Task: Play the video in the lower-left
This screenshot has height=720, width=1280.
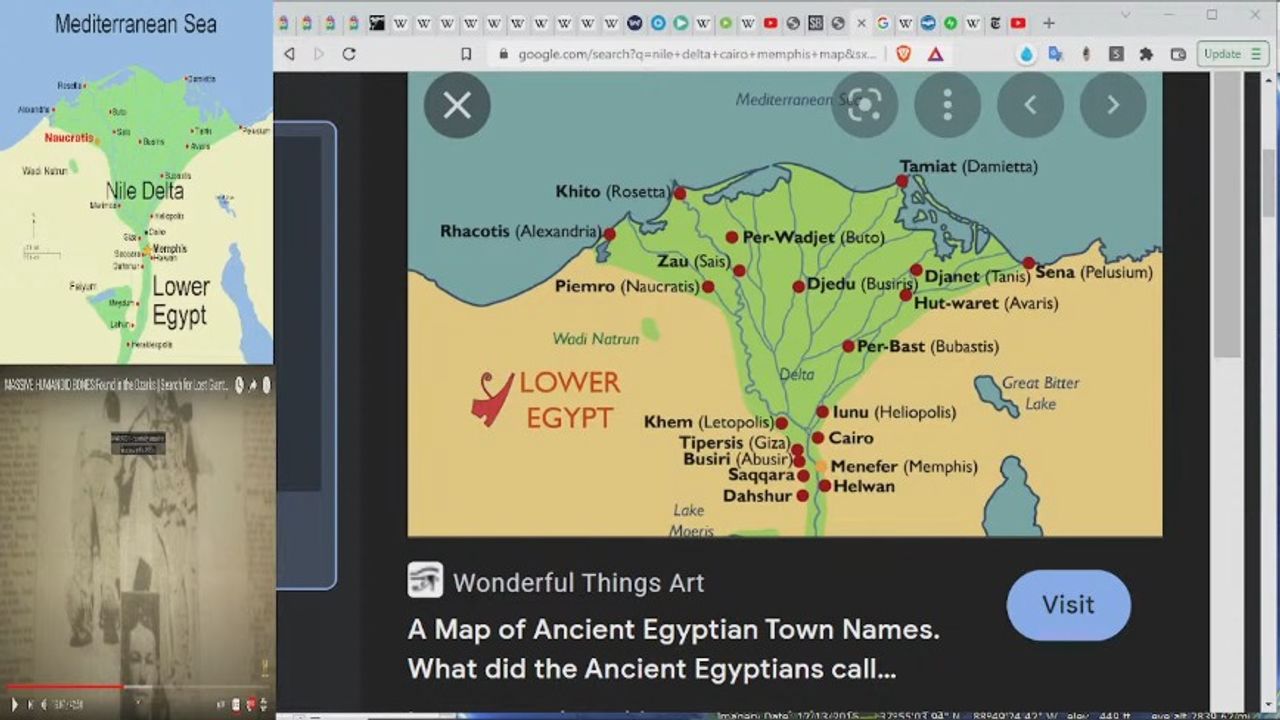Action: pyautogui.click(x=14, y=704)
